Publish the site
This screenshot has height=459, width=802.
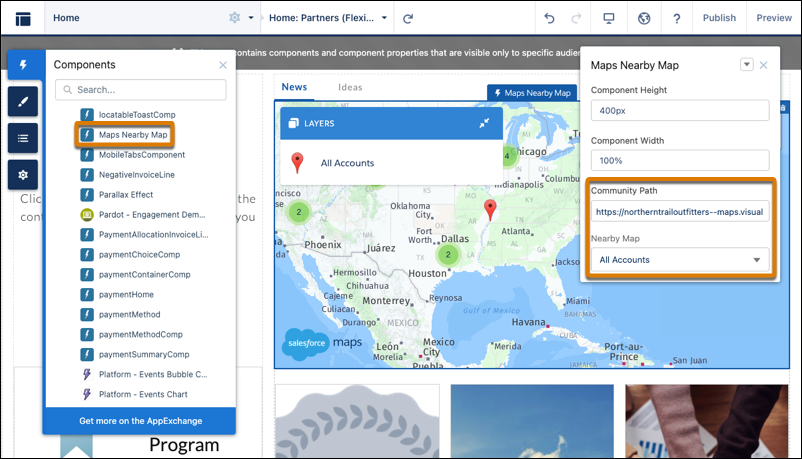coord(719,18)
